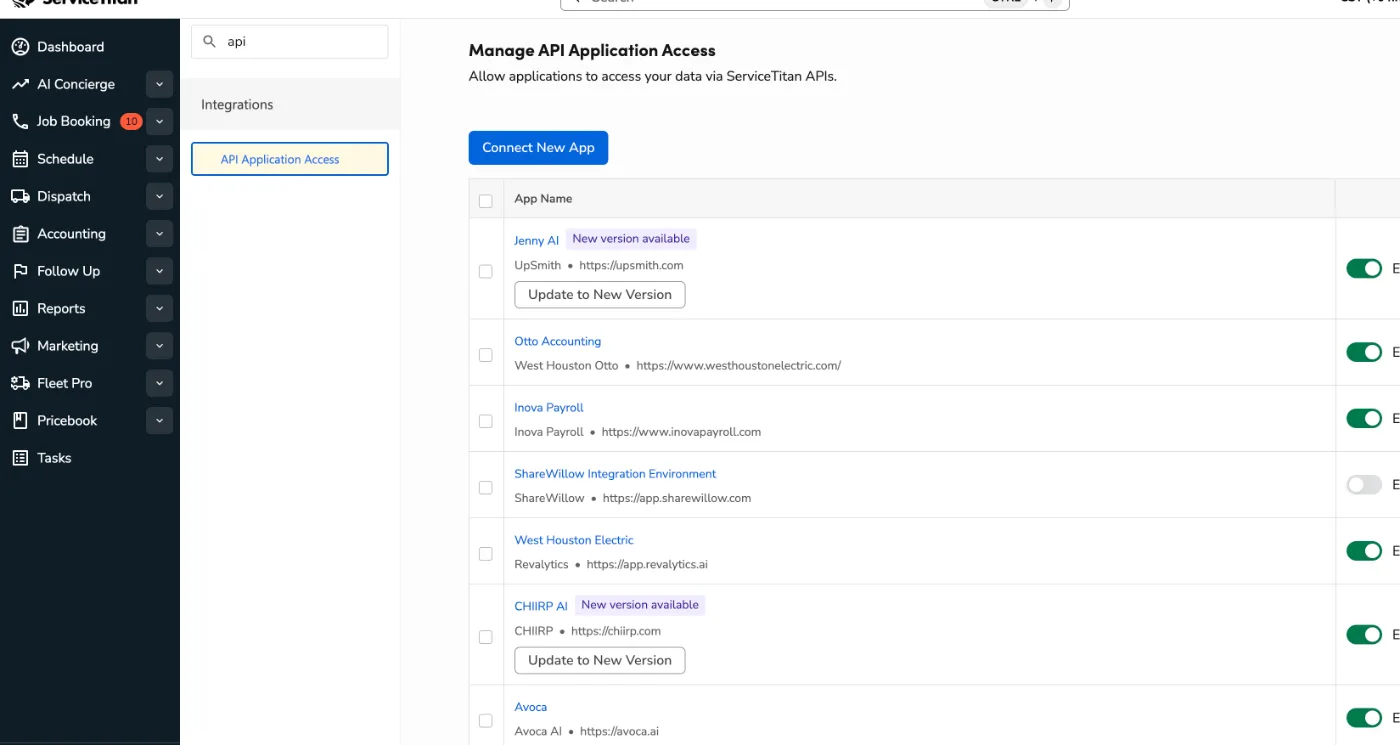
Task: Expand the Job Booking menu chevron
Action: pyautogui.click(x=159, y=121)
